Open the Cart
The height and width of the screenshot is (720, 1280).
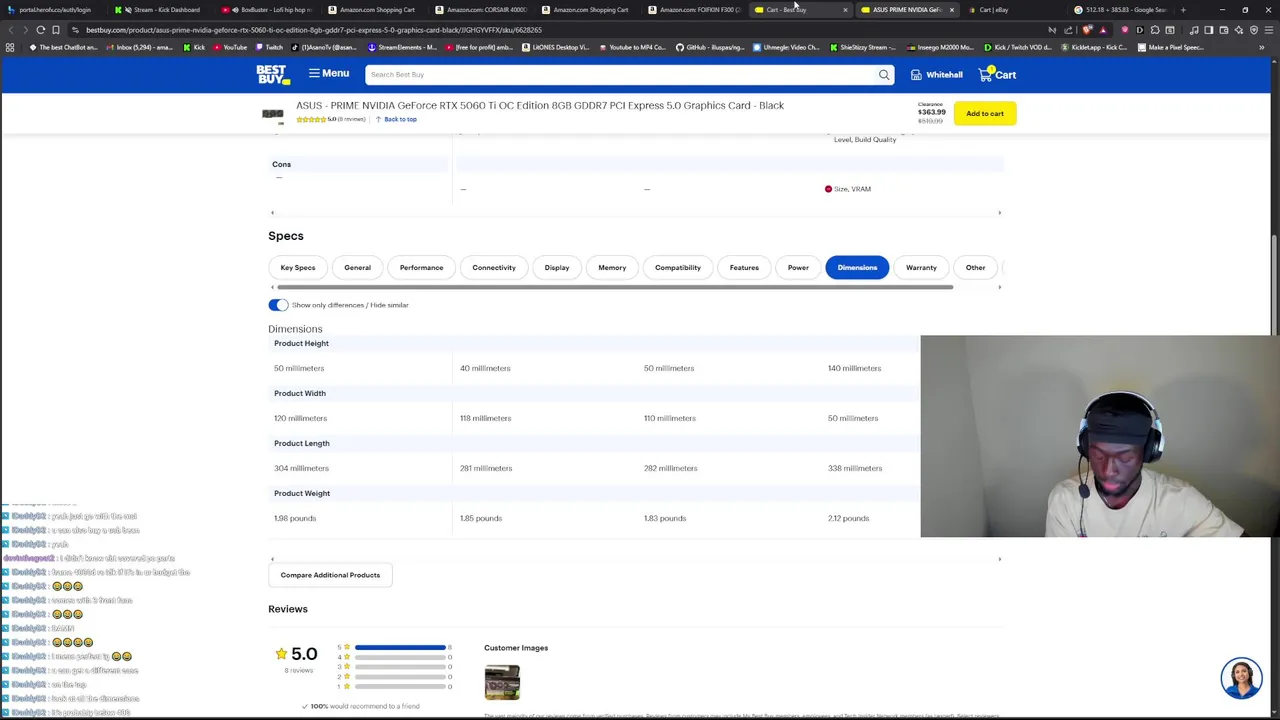[x=997, y=75]
